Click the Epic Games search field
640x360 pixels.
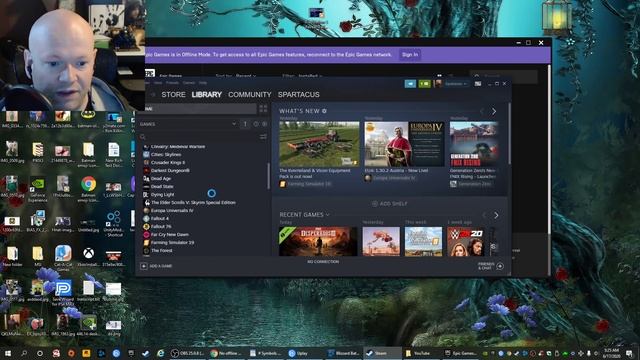click(503, 76)
